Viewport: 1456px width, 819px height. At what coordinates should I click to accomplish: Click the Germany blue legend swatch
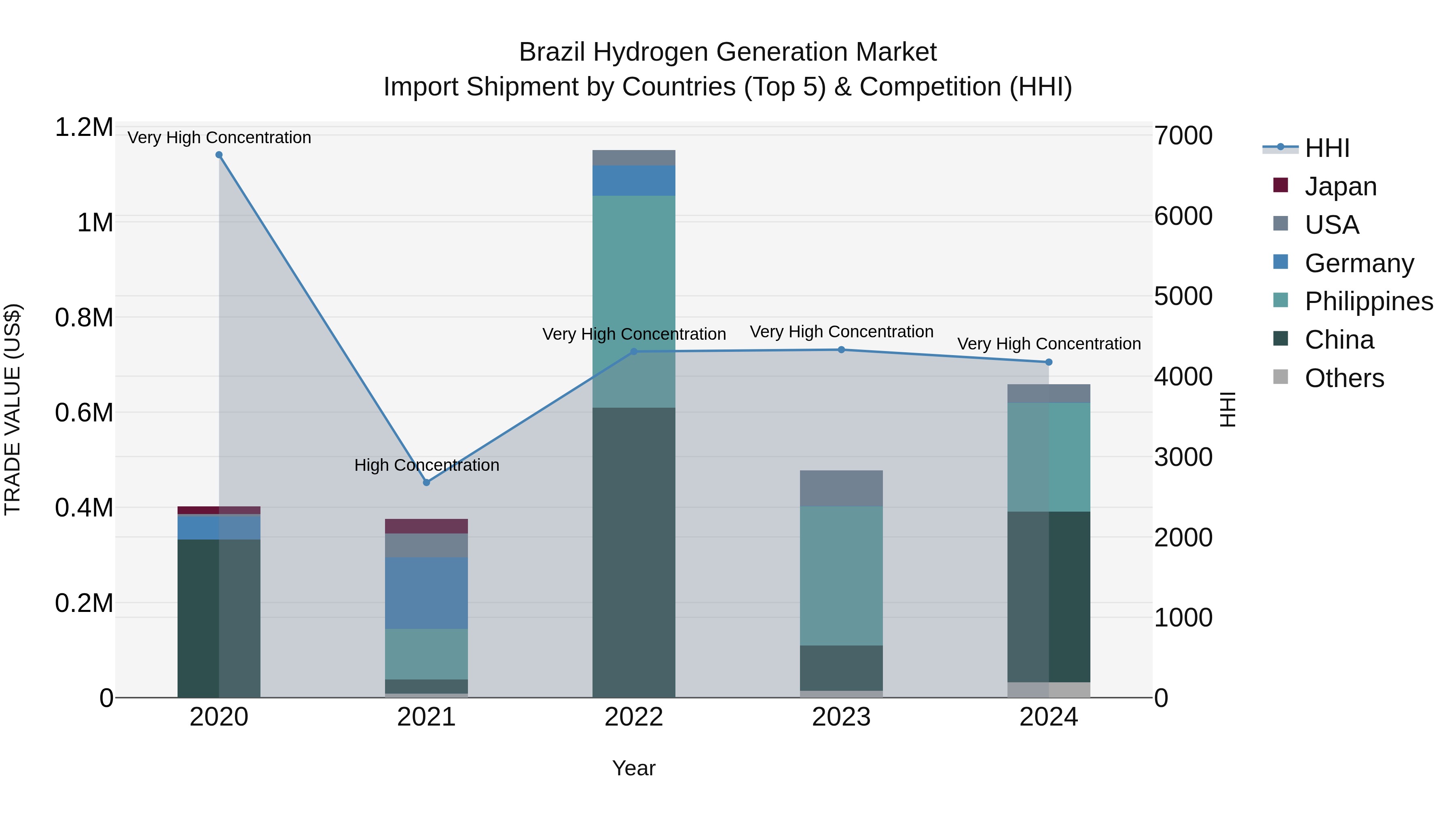click(1281, 262)
